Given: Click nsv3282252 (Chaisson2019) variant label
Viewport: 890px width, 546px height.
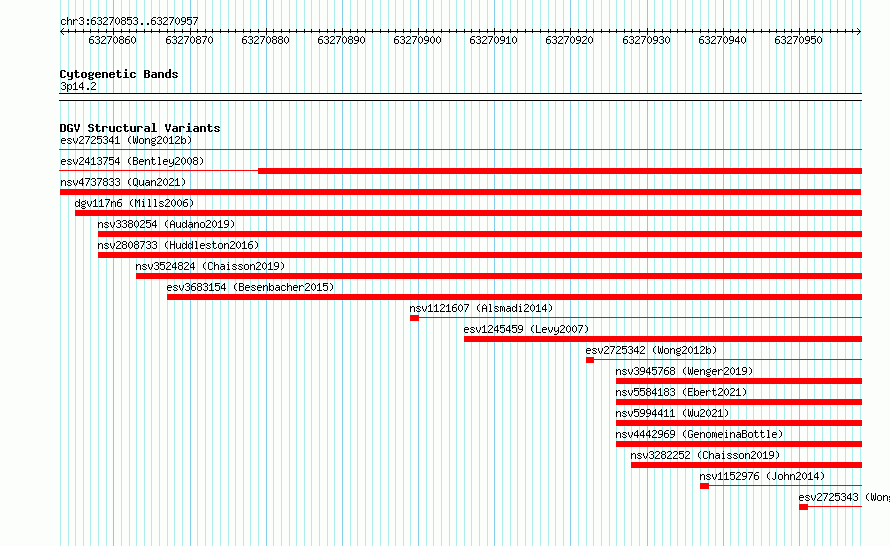Looking at the screenshot, I should 706,455.
